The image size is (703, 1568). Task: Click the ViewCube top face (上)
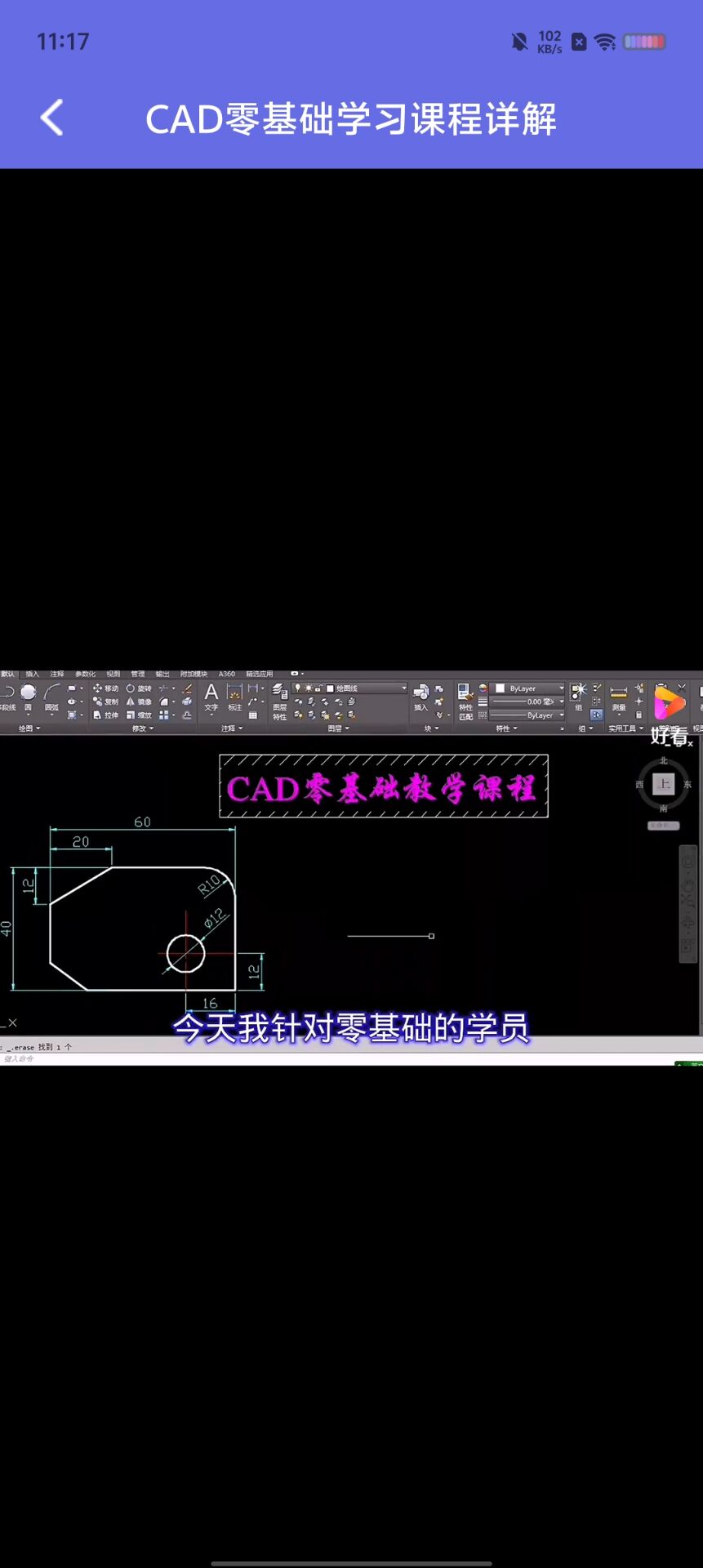(x=664, y=784)
